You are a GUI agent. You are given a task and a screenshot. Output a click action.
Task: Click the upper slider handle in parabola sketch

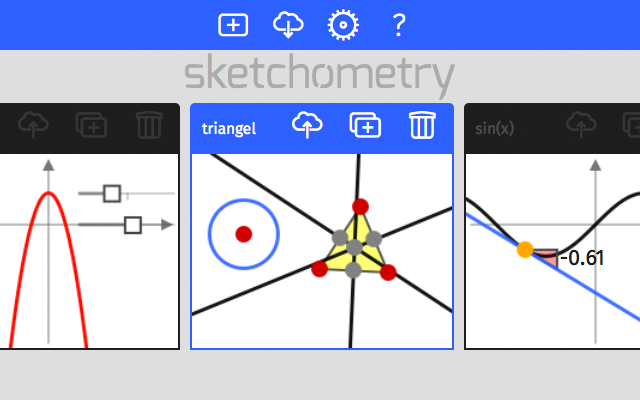112,193
